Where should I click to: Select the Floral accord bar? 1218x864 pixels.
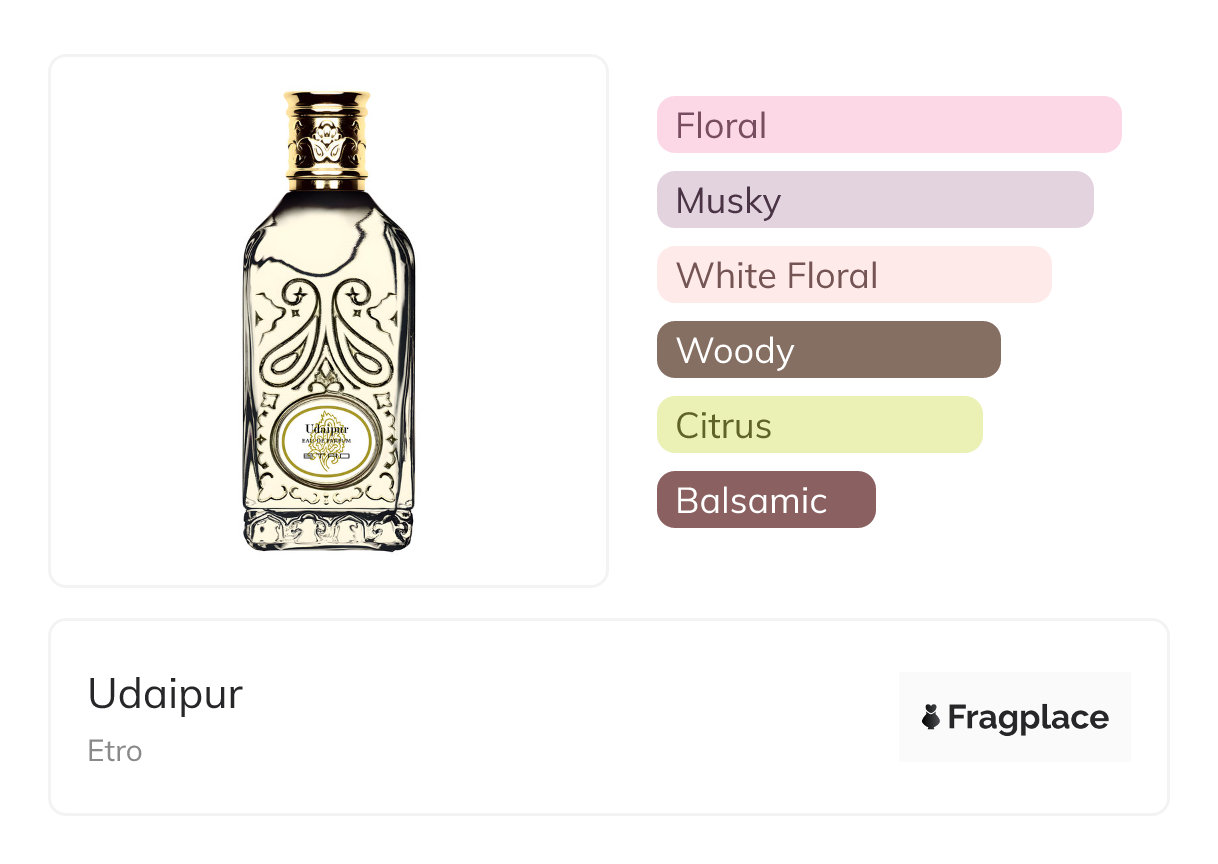[889, 125]
